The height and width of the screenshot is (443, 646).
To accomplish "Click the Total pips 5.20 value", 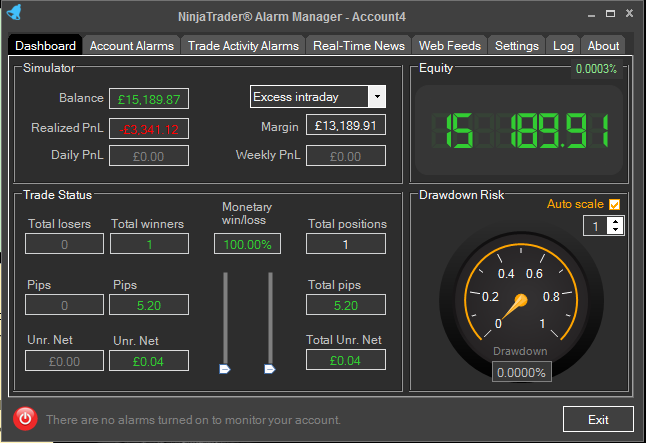I will [x=346, y=305].
